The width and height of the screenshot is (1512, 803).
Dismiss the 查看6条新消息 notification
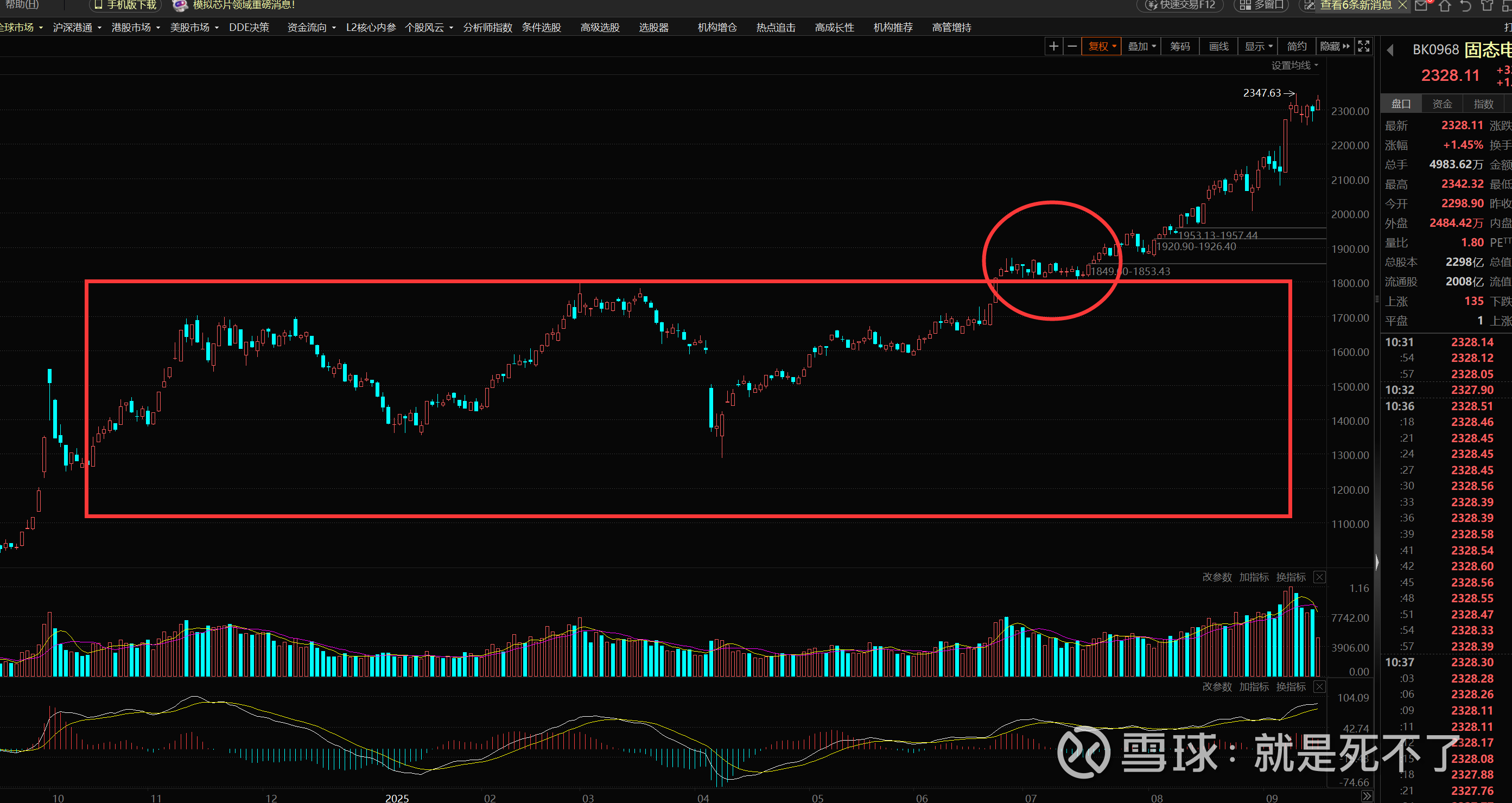1402,5
